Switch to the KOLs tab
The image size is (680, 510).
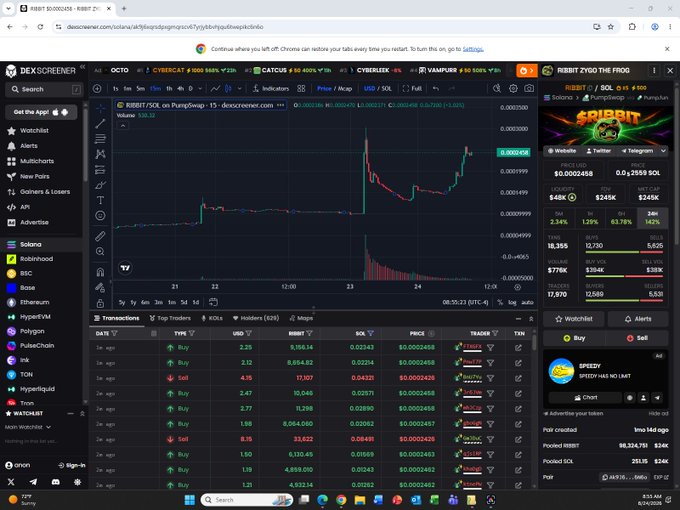coord(212,318)
